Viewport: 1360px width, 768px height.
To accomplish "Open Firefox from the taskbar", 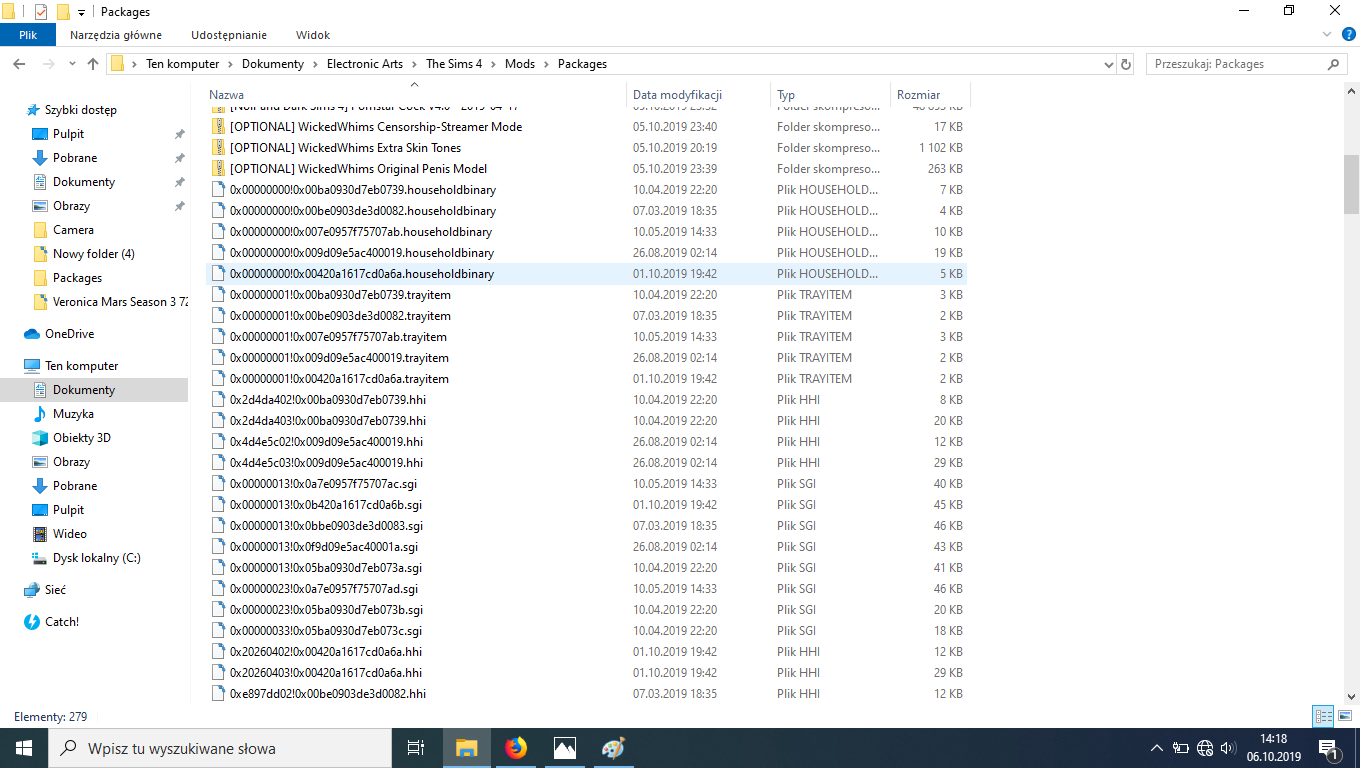I will coord(516,748).
